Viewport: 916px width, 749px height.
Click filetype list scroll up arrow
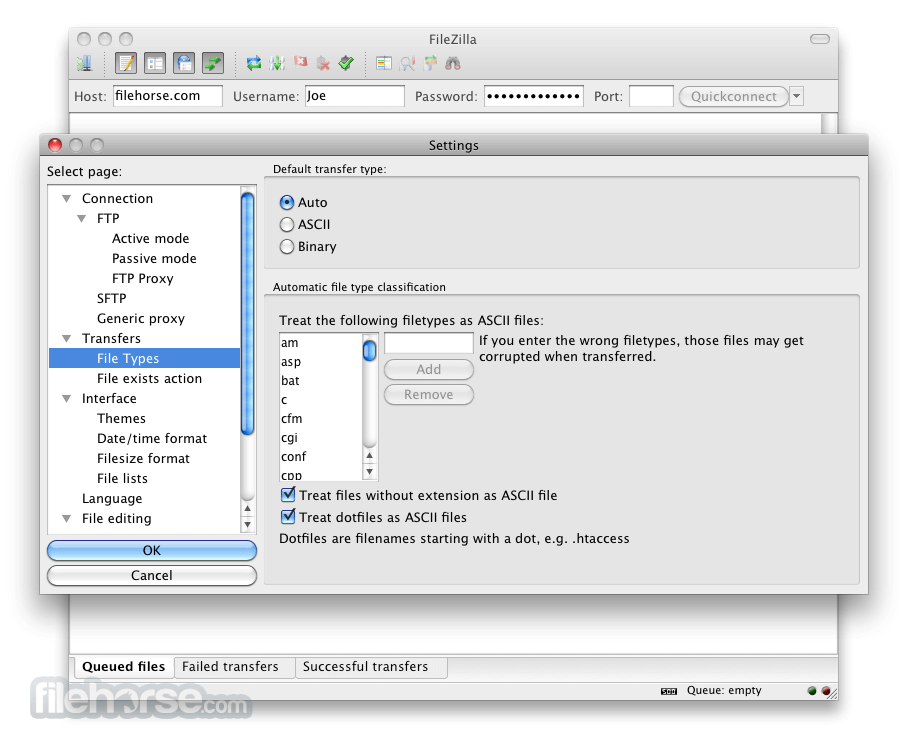(x=369, y=455)
